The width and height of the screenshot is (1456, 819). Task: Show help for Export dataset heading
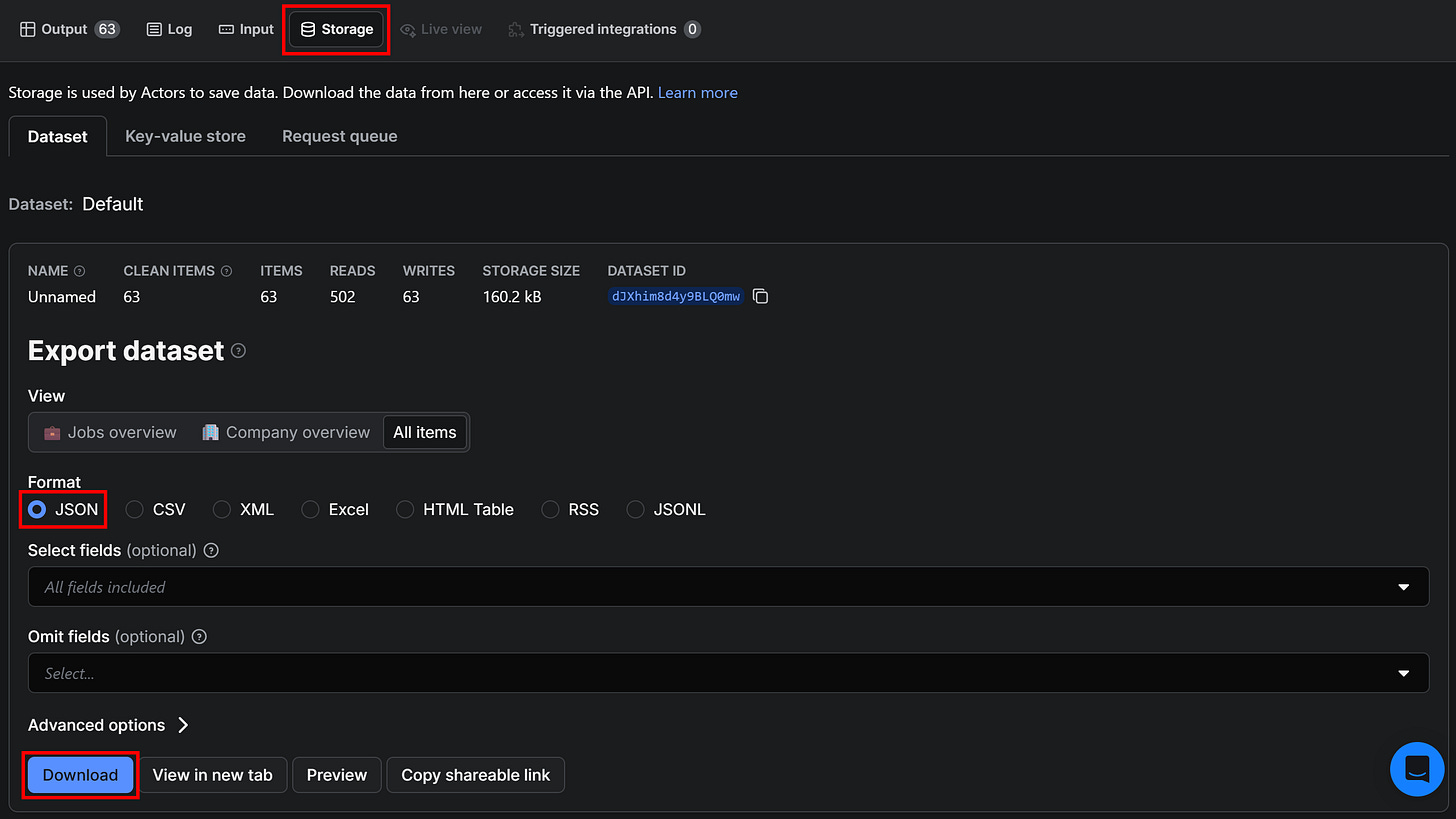coord(238,351)
